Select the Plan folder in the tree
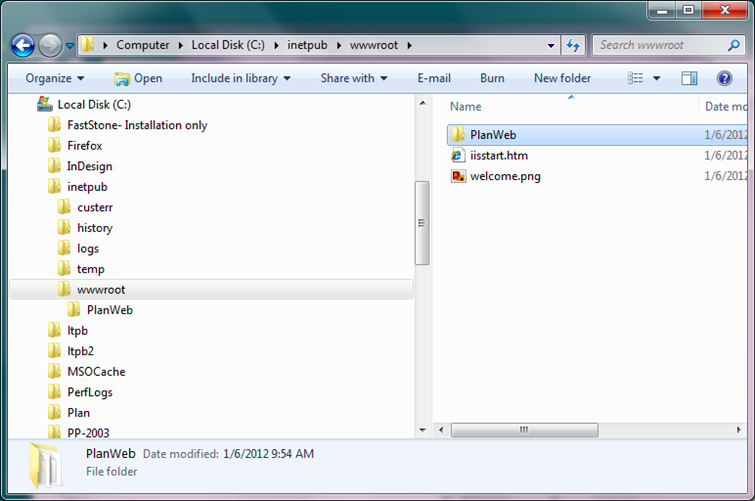This screenshot has width=755, height=501. (x=78, y=413)
